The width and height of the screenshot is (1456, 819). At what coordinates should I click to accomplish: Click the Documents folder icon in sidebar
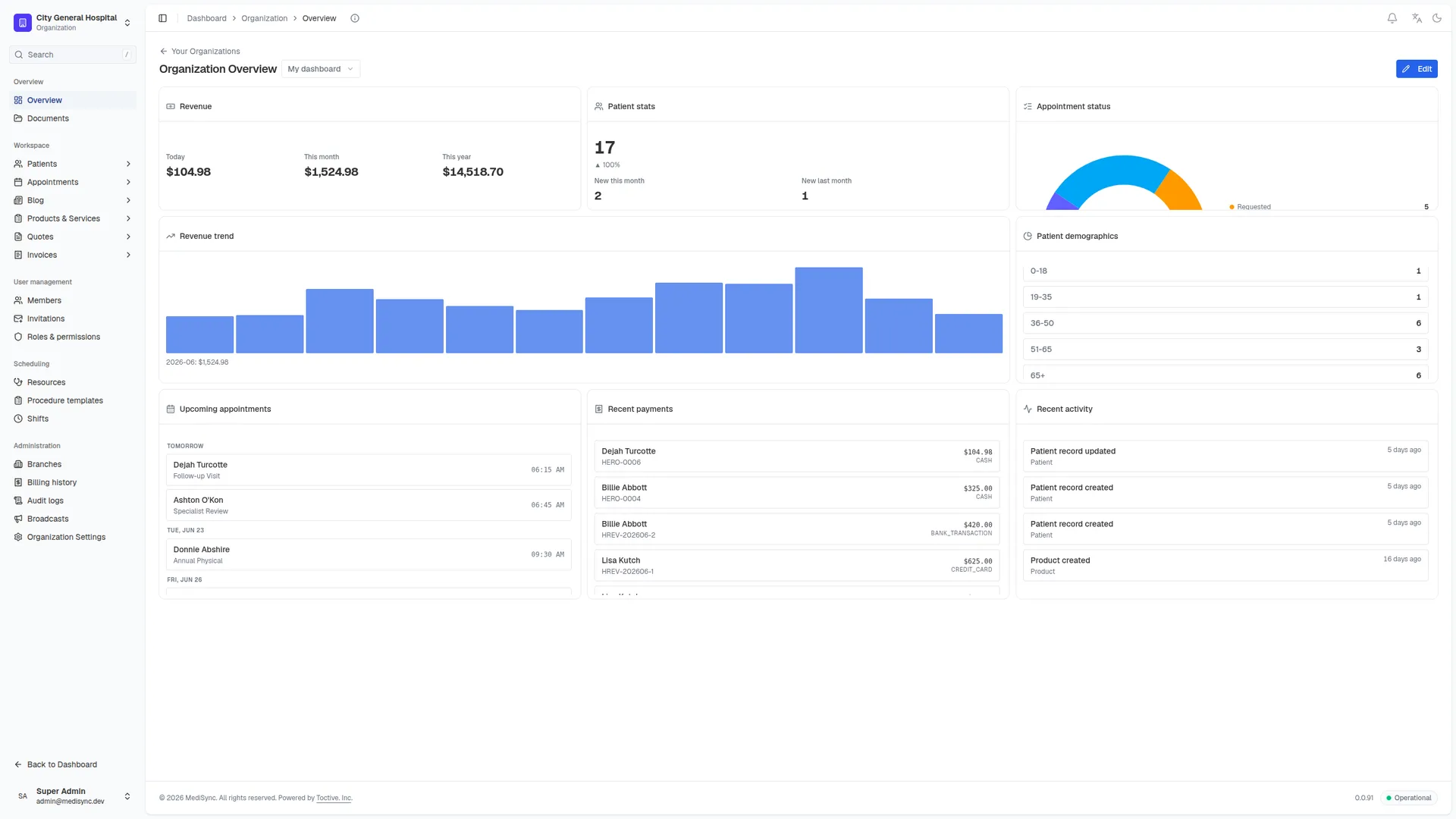tap(18, 118)
